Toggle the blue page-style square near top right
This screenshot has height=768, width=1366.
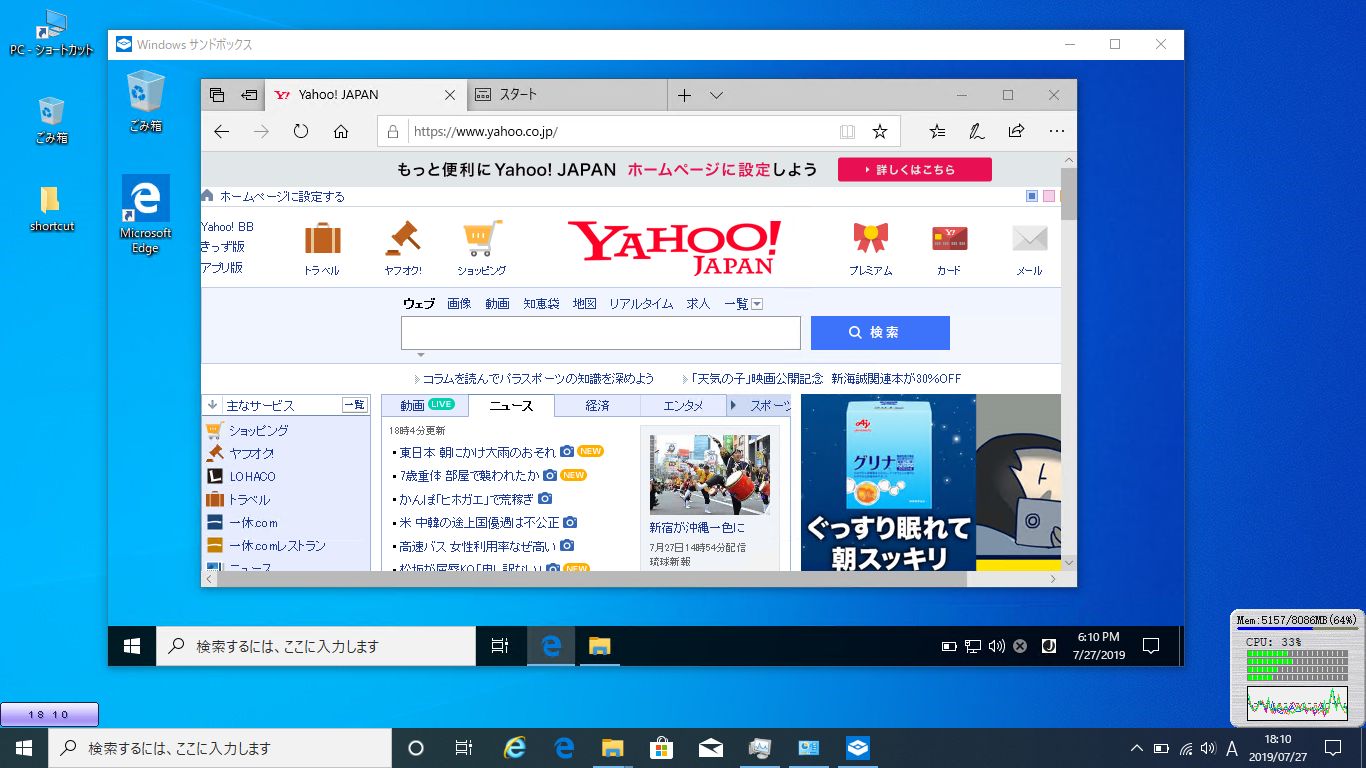(x=1030, y=196)
